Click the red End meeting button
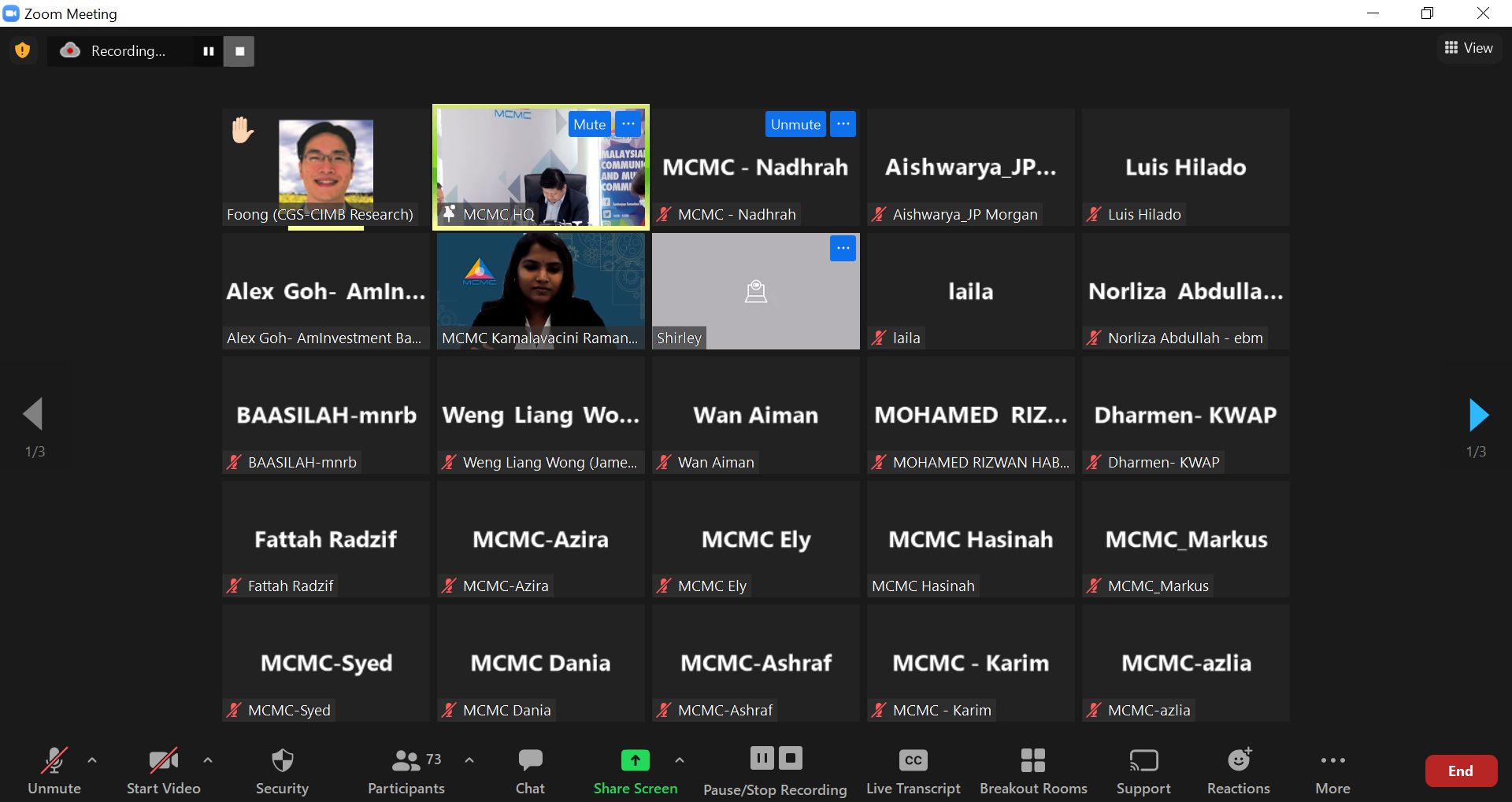Screen dimensions: 1512x802 tap(1461, 771)
